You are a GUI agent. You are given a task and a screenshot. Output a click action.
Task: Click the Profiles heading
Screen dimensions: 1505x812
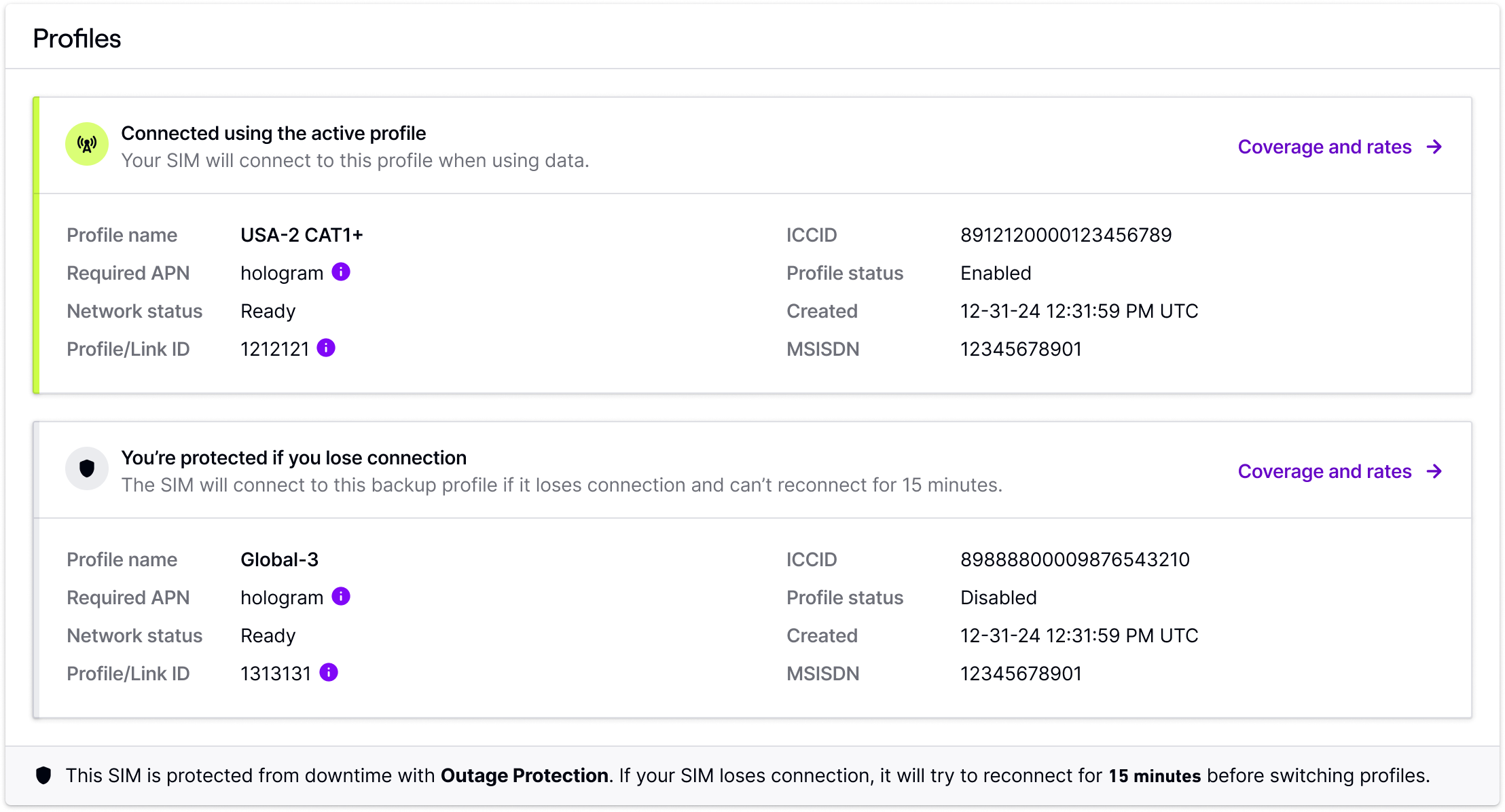tap(77, 39)
